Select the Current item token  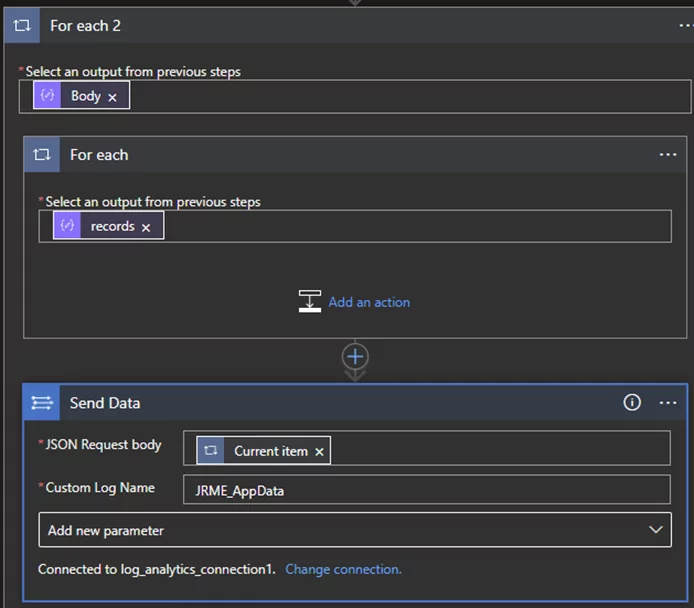(x=263, y=450)
